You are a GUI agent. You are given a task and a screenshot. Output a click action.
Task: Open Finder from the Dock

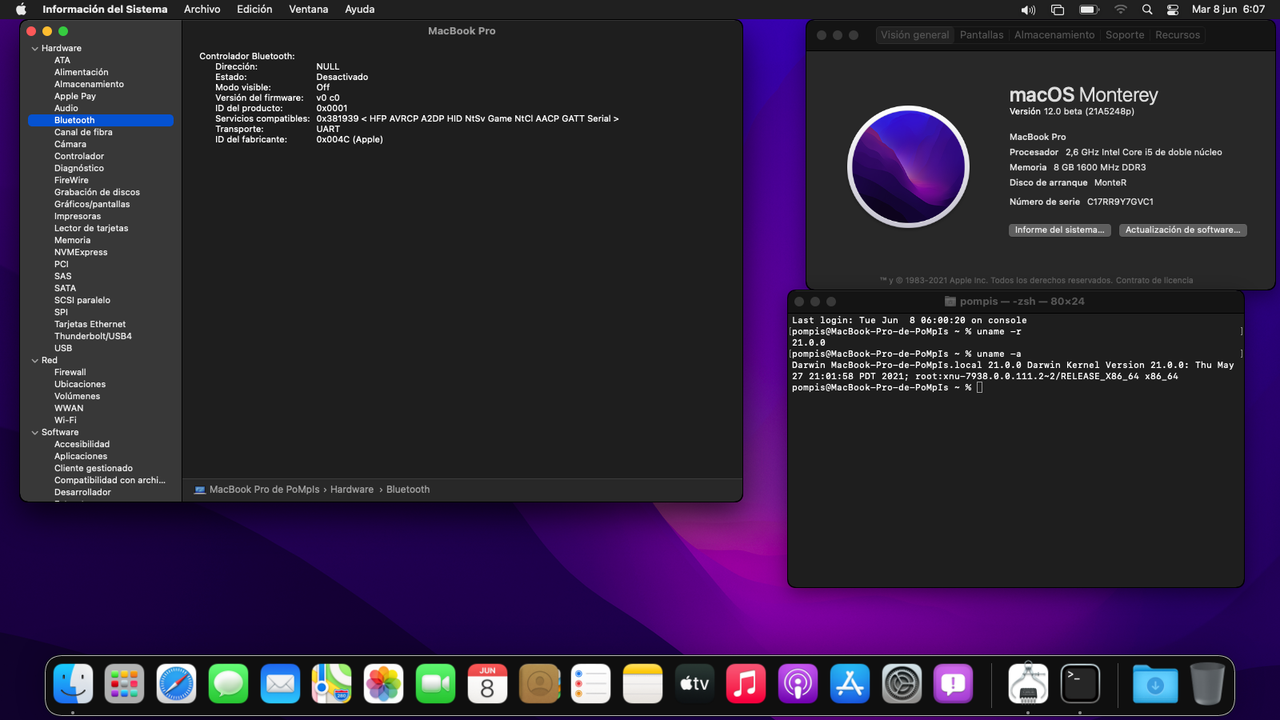[x=73, y=684]
